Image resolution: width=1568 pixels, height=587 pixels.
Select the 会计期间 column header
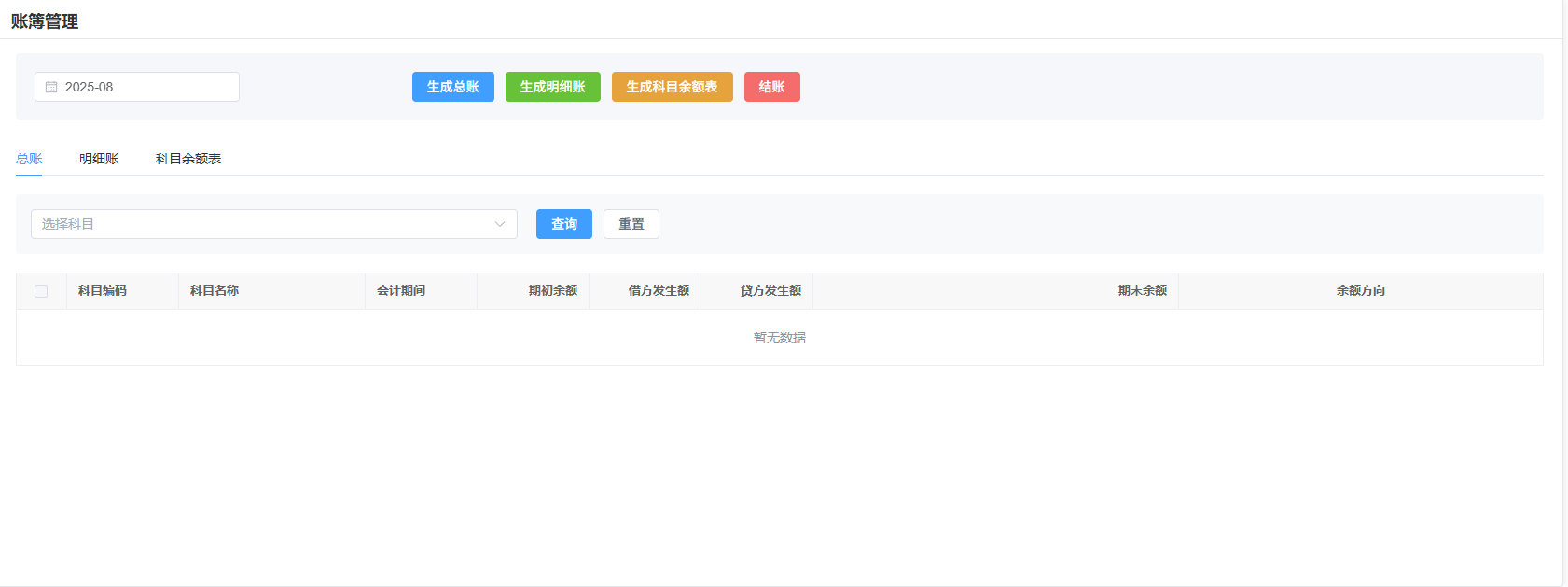[401, 291]
